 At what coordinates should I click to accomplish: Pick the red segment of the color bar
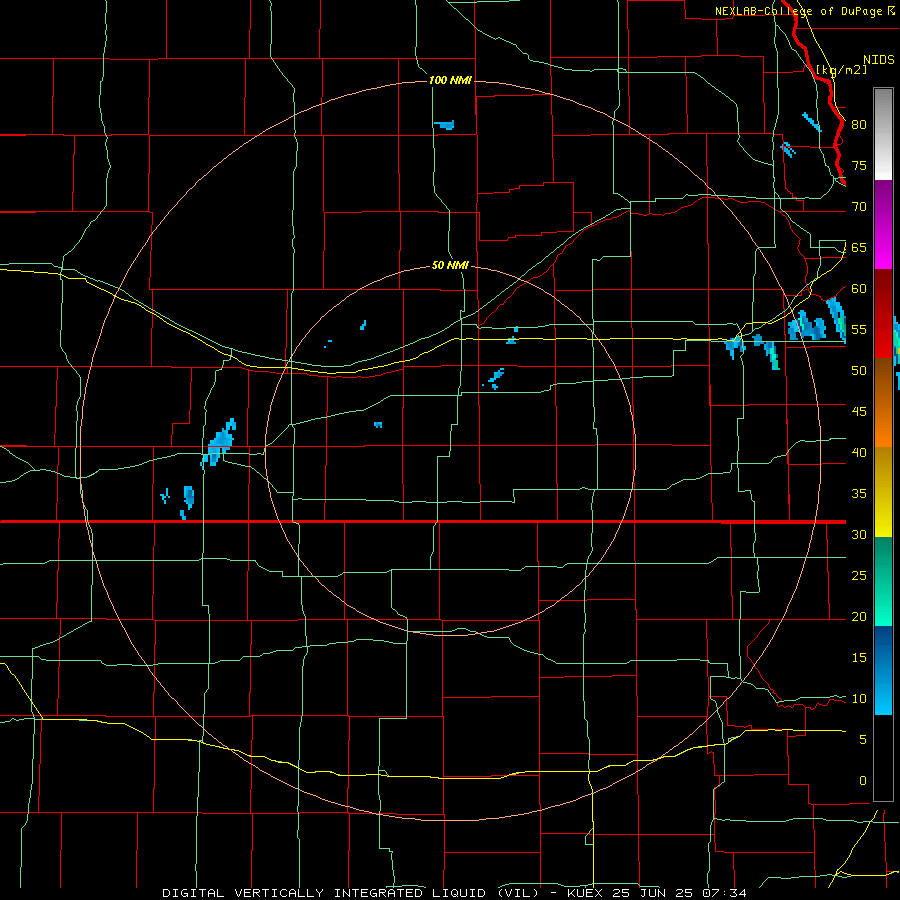coord(883,314)
